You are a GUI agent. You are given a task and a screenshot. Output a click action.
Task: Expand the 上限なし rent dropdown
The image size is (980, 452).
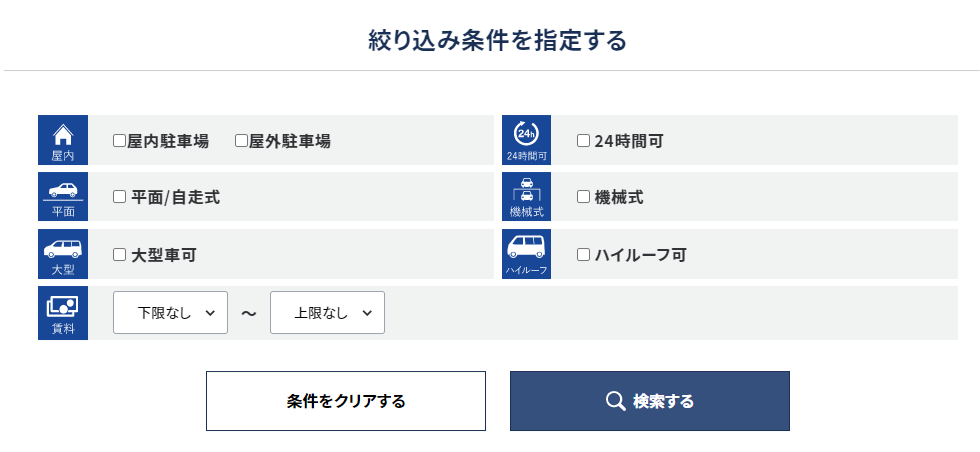(327, 313)
